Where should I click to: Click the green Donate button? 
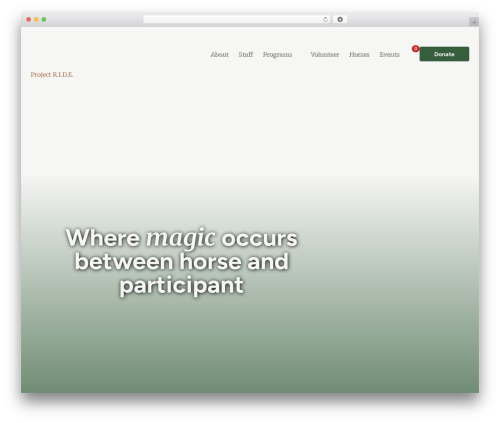444,54
